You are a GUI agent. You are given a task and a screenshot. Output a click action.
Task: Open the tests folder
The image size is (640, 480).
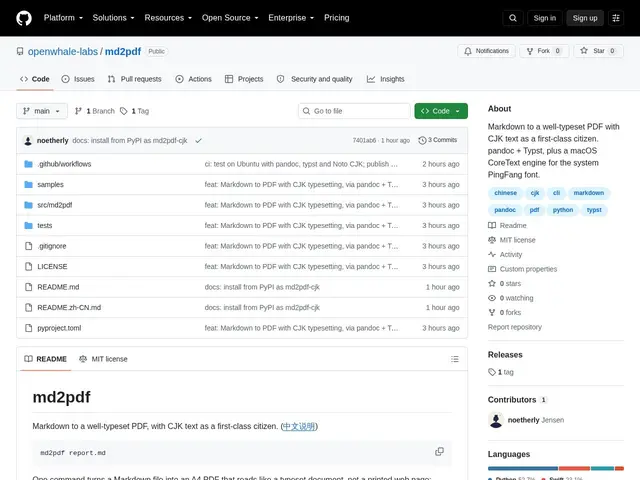coord(44,225)
